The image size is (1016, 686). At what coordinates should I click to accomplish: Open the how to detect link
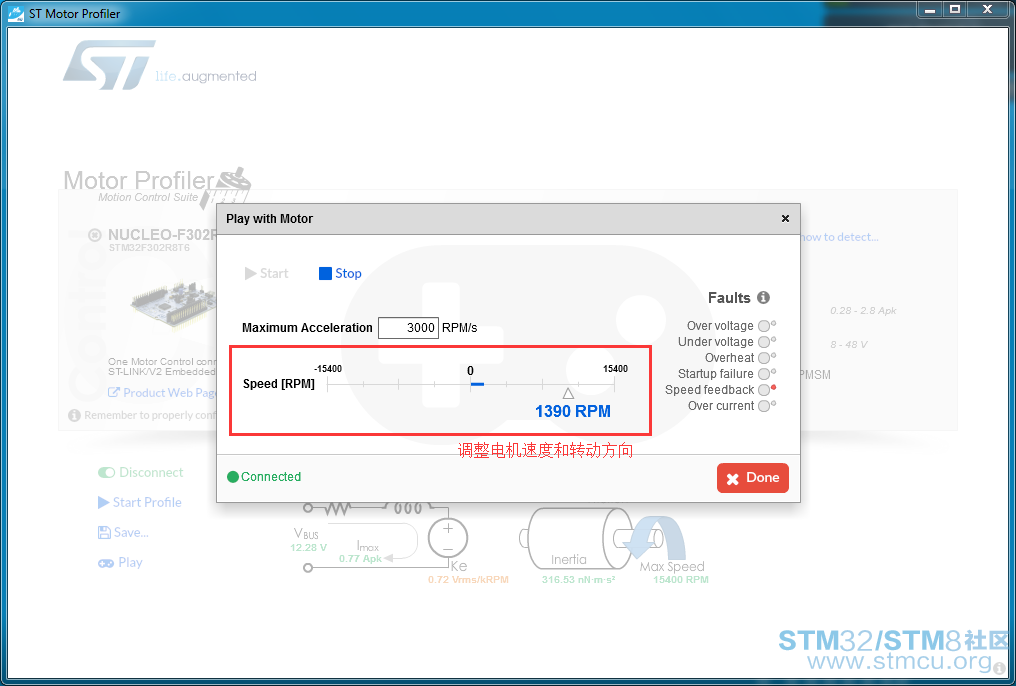point(840,237)
